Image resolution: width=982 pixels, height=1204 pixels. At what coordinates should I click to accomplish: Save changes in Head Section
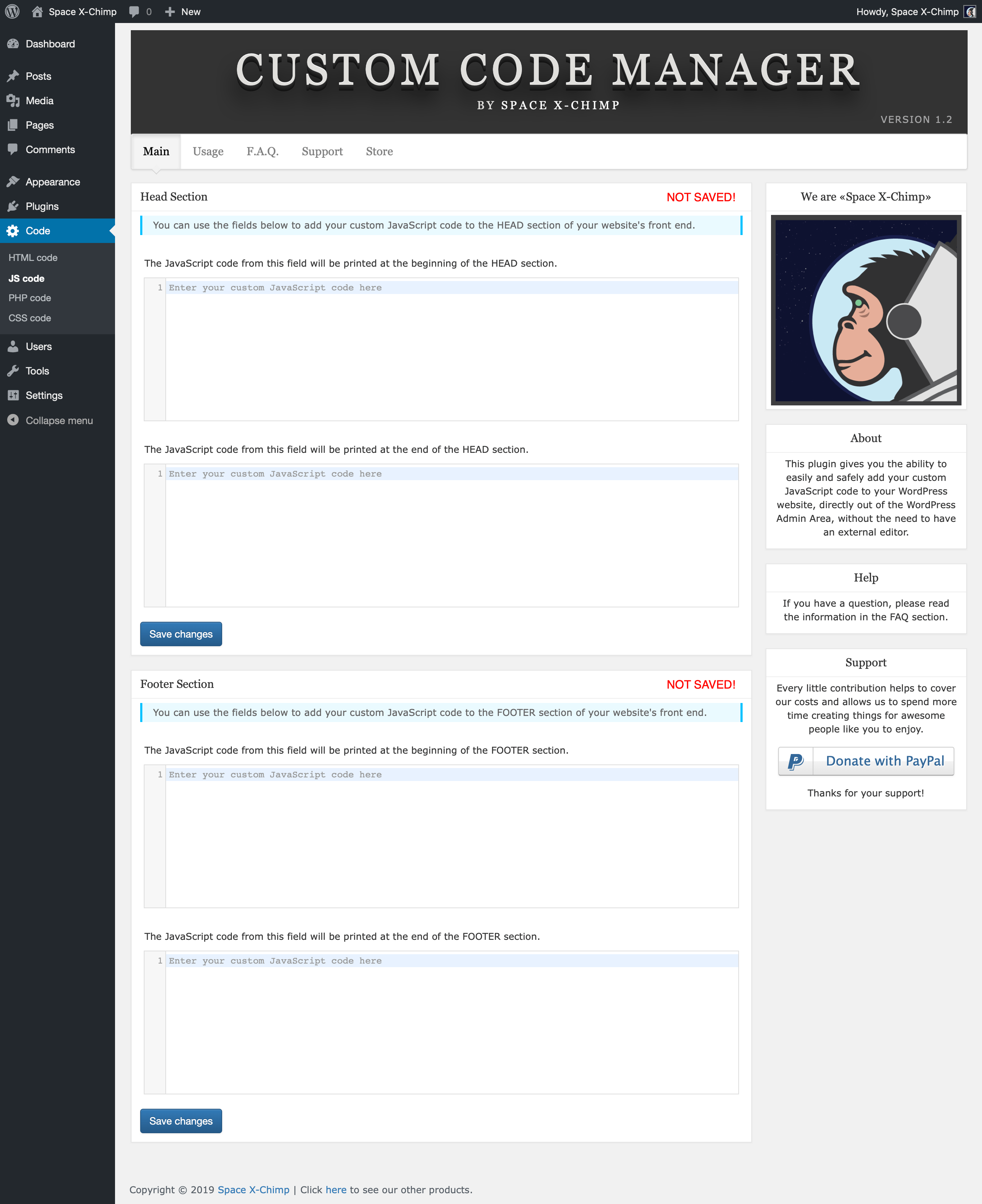(181, 634)
